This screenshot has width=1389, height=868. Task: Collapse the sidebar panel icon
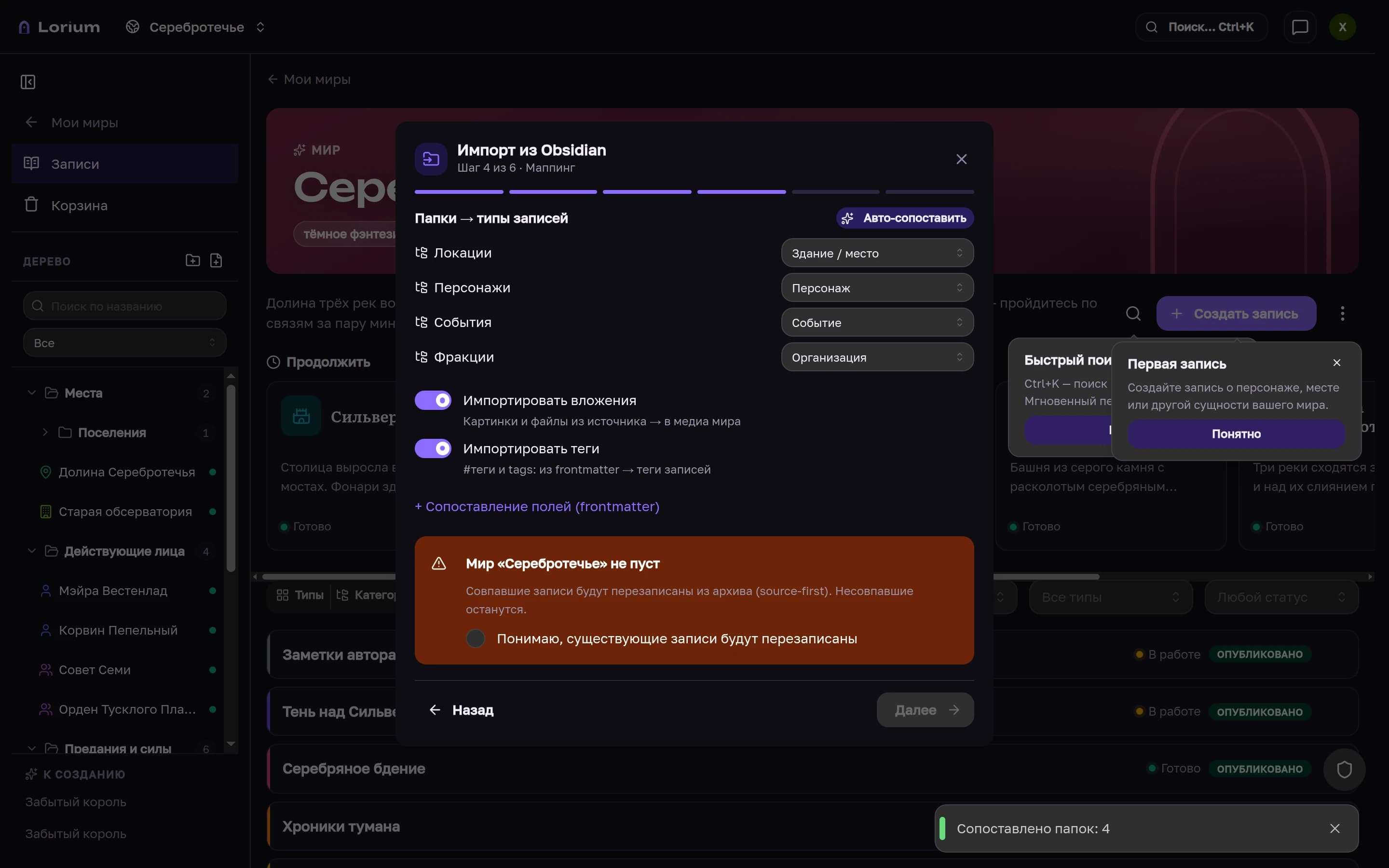pos(28,82)
